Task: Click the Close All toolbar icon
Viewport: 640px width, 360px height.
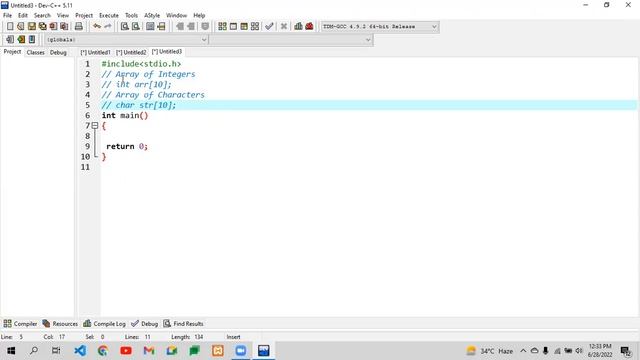Action: pos(64,27)
